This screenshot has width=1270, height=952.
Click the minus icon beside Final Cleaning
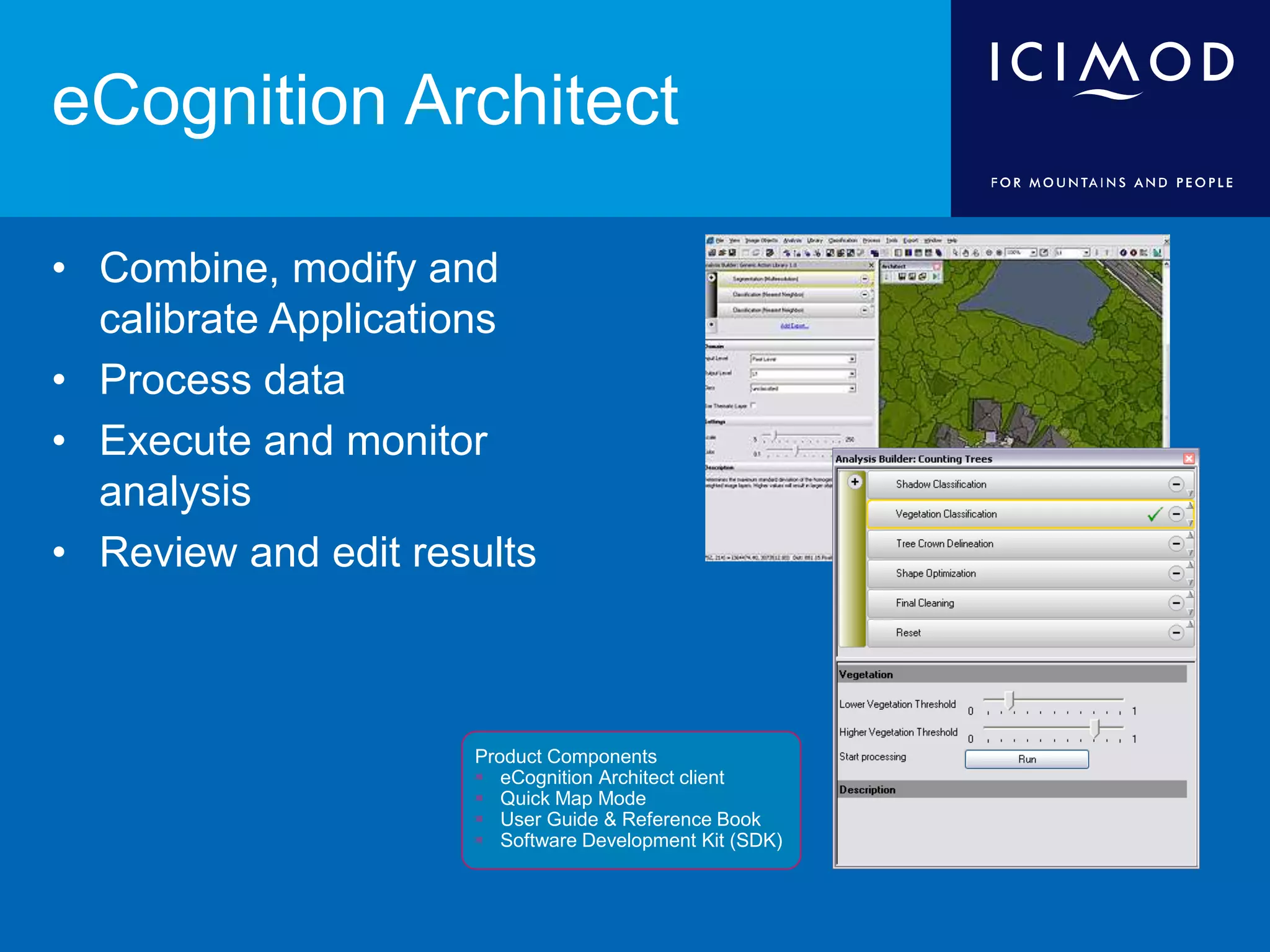tap(1175, 603)
